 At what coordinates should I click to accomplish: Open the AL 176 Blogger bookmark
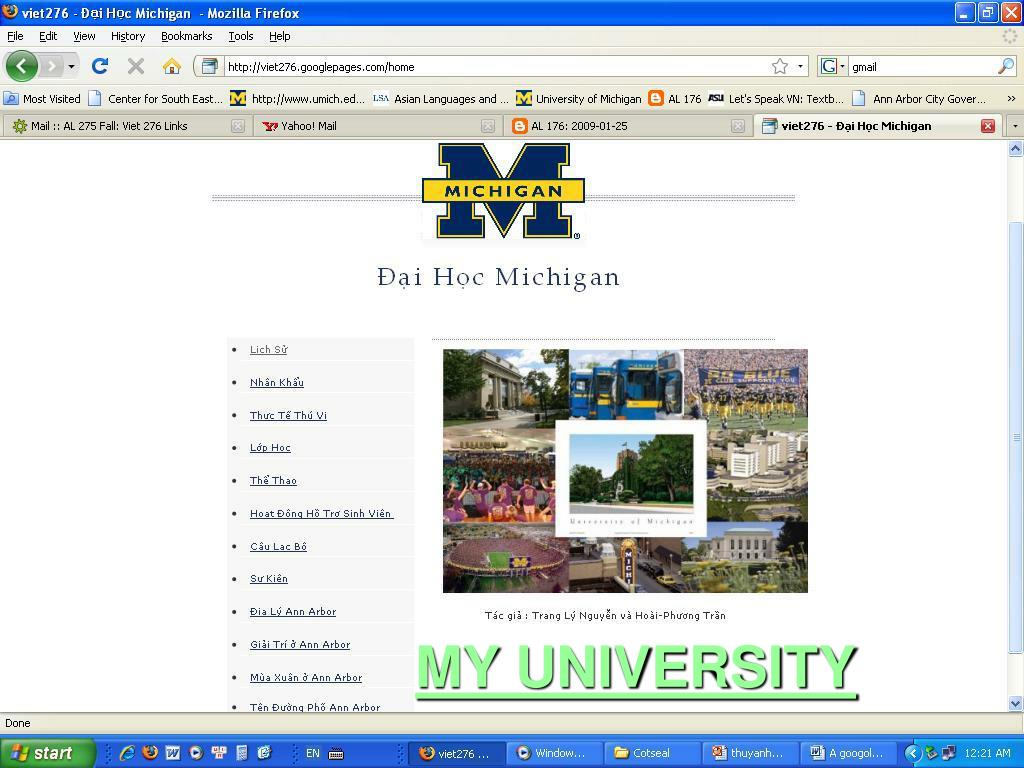[x=675, y=99]
